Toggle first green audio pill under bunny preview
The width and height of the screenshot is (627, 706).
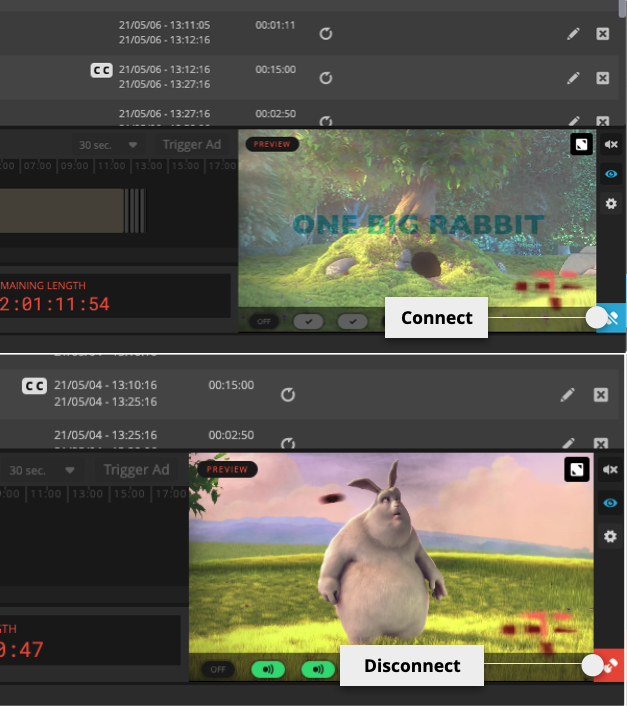coord(268,669)
